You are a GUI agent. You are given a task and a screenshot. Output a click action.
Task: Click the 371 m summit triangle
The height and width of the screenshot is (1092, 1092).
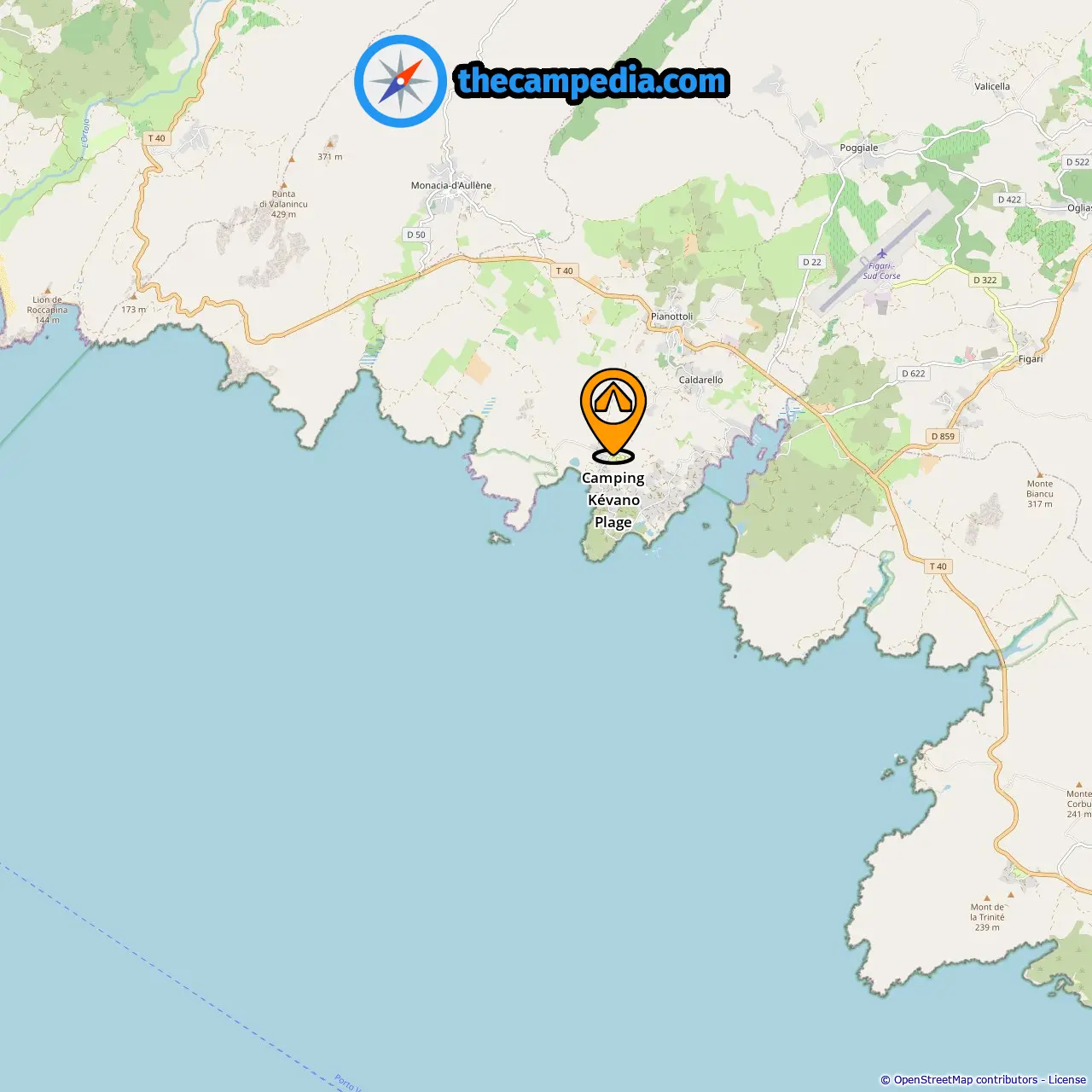pos(330,145)
